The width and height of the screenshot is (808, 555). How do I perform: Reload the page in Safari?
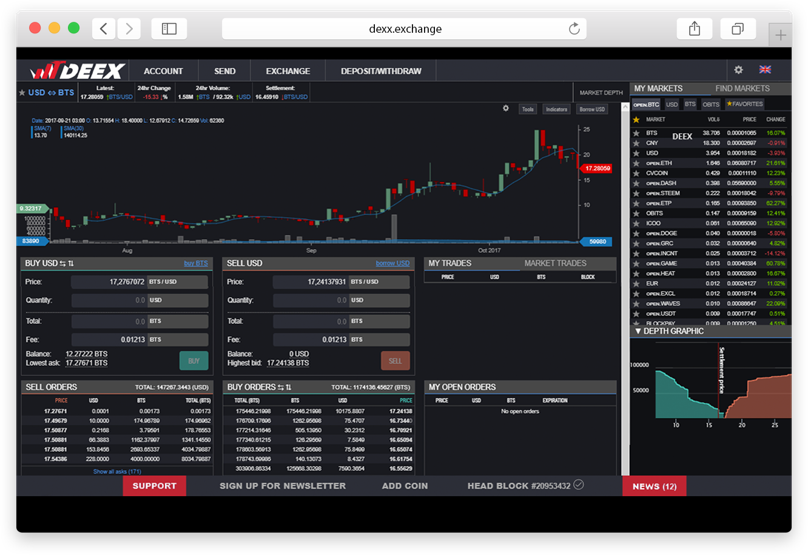click(x=574, y=29)
